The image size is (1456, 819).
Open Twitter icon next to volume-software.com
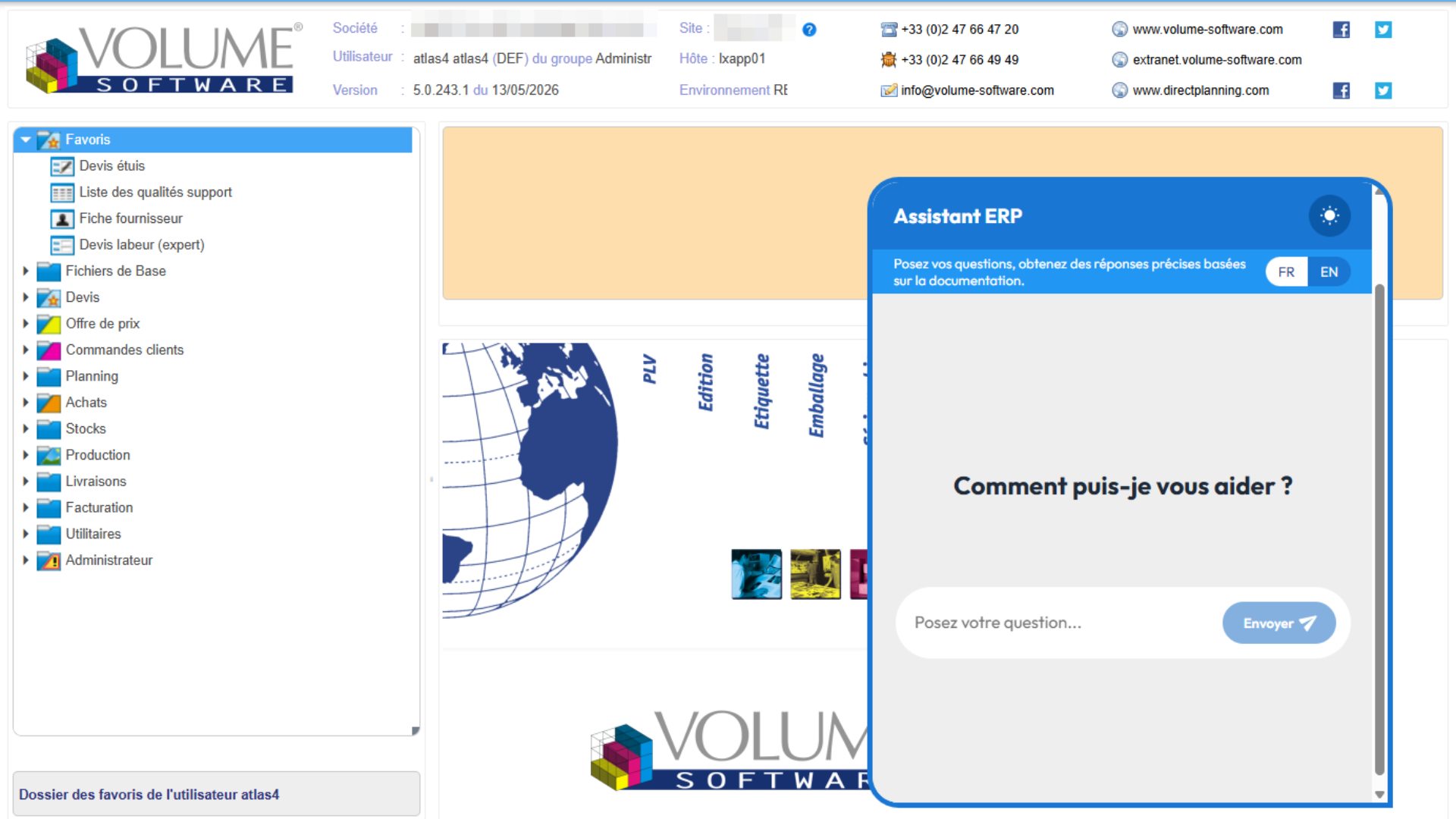[x=1383, y=30]
